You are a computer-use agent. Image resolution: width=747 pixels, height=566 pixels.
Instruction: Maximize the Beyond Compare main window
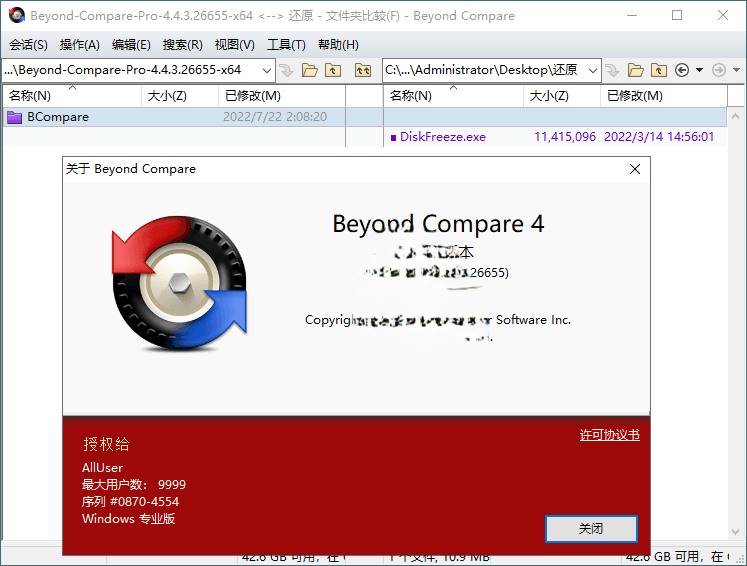click(x=677, y=15)
